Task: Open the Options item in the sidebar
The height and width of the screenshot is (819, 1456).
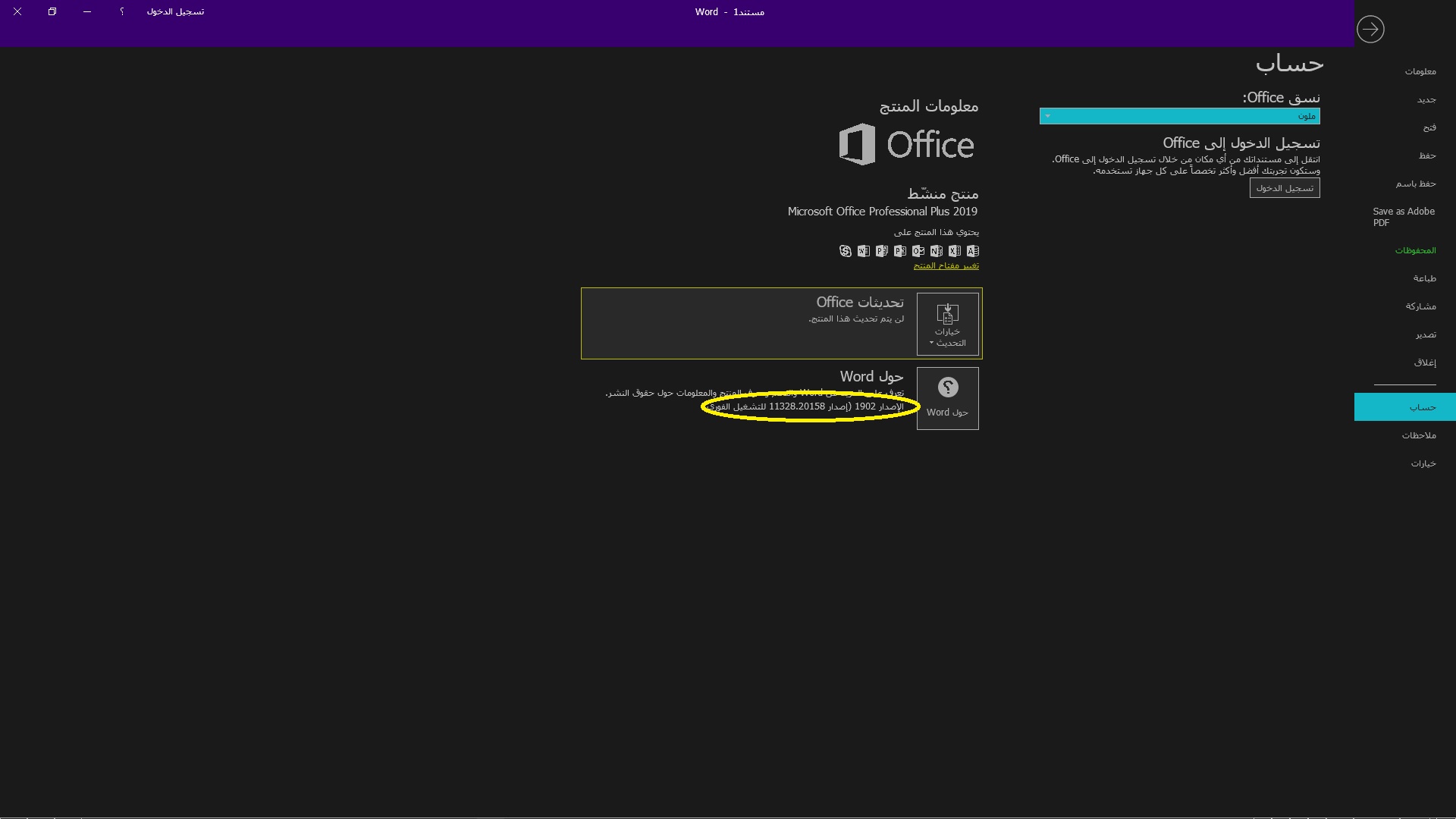Action: point(1423,463)
